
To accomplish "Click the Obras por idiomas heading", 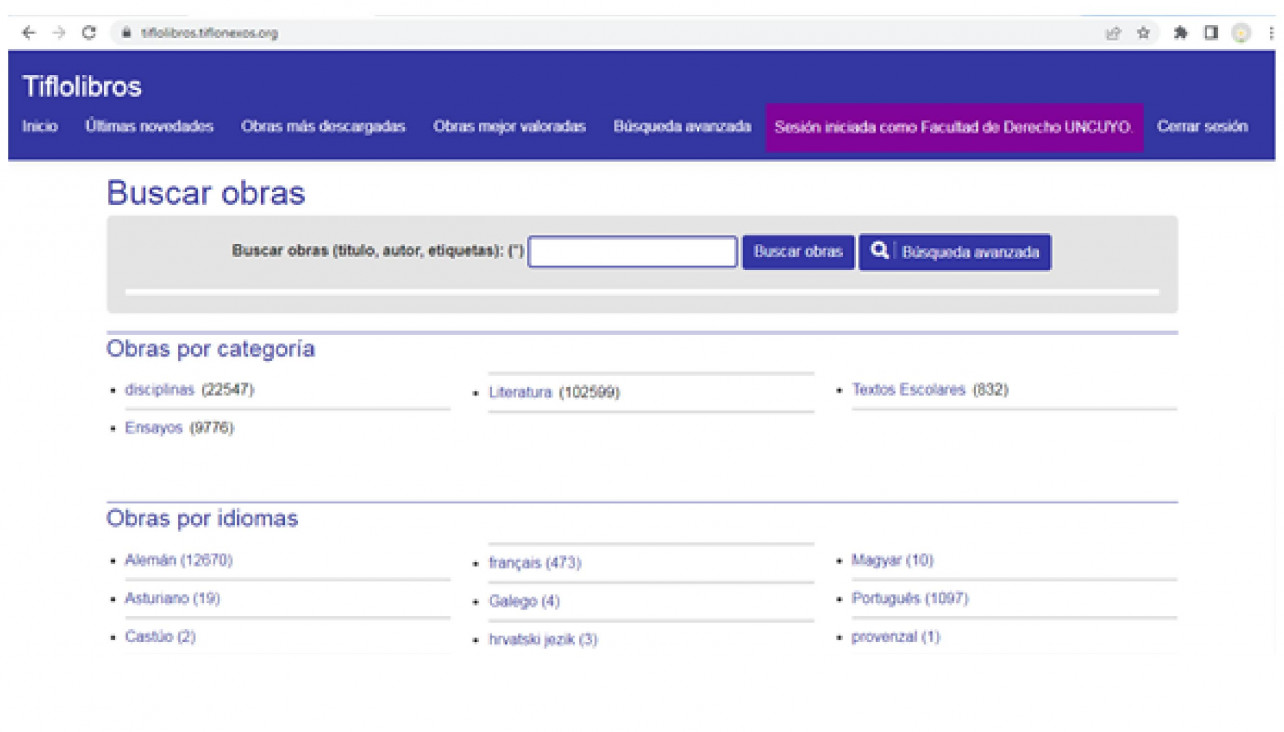I will point(202,519).
